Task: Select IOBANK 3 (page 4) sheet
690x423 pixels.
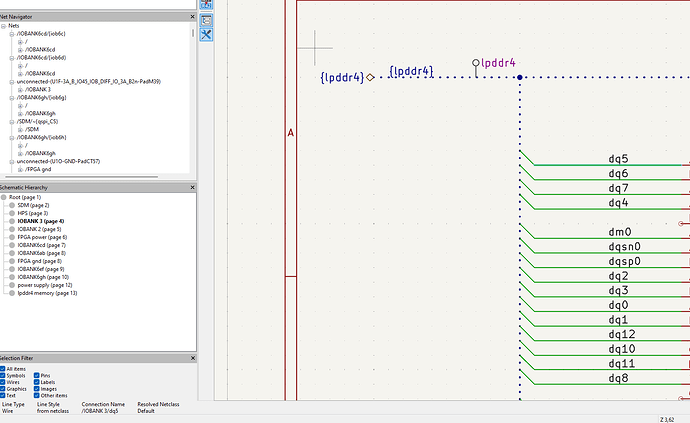Action: tap(41, 221)
